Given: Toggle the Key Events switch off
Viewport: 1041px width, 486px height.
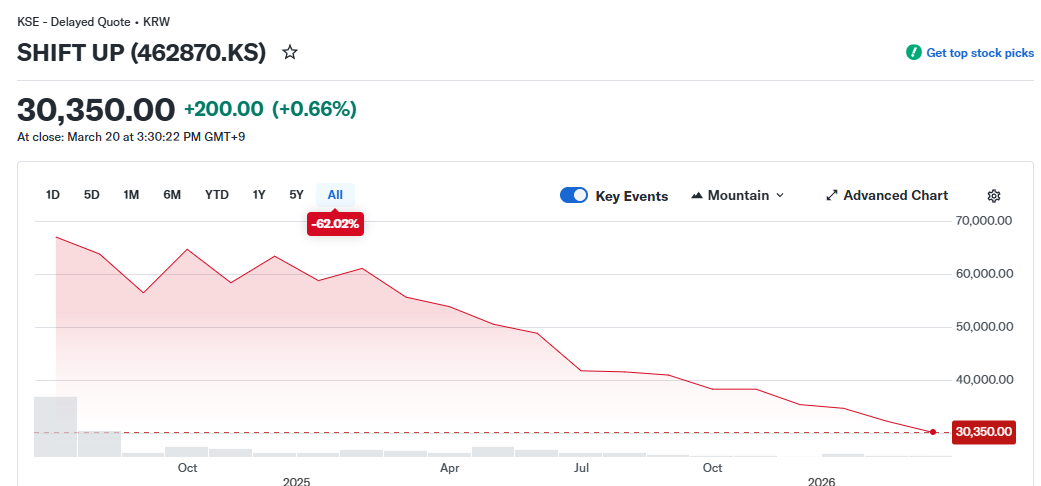Looking at the screenshot, I should pyautogui.click(x=574, y=195).
